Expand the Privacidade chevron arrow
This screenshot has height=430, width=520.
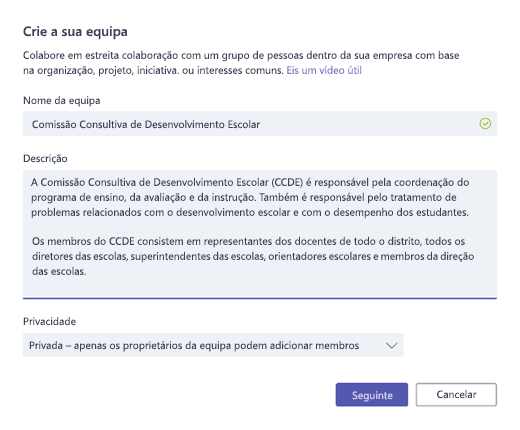pos(392,345)
